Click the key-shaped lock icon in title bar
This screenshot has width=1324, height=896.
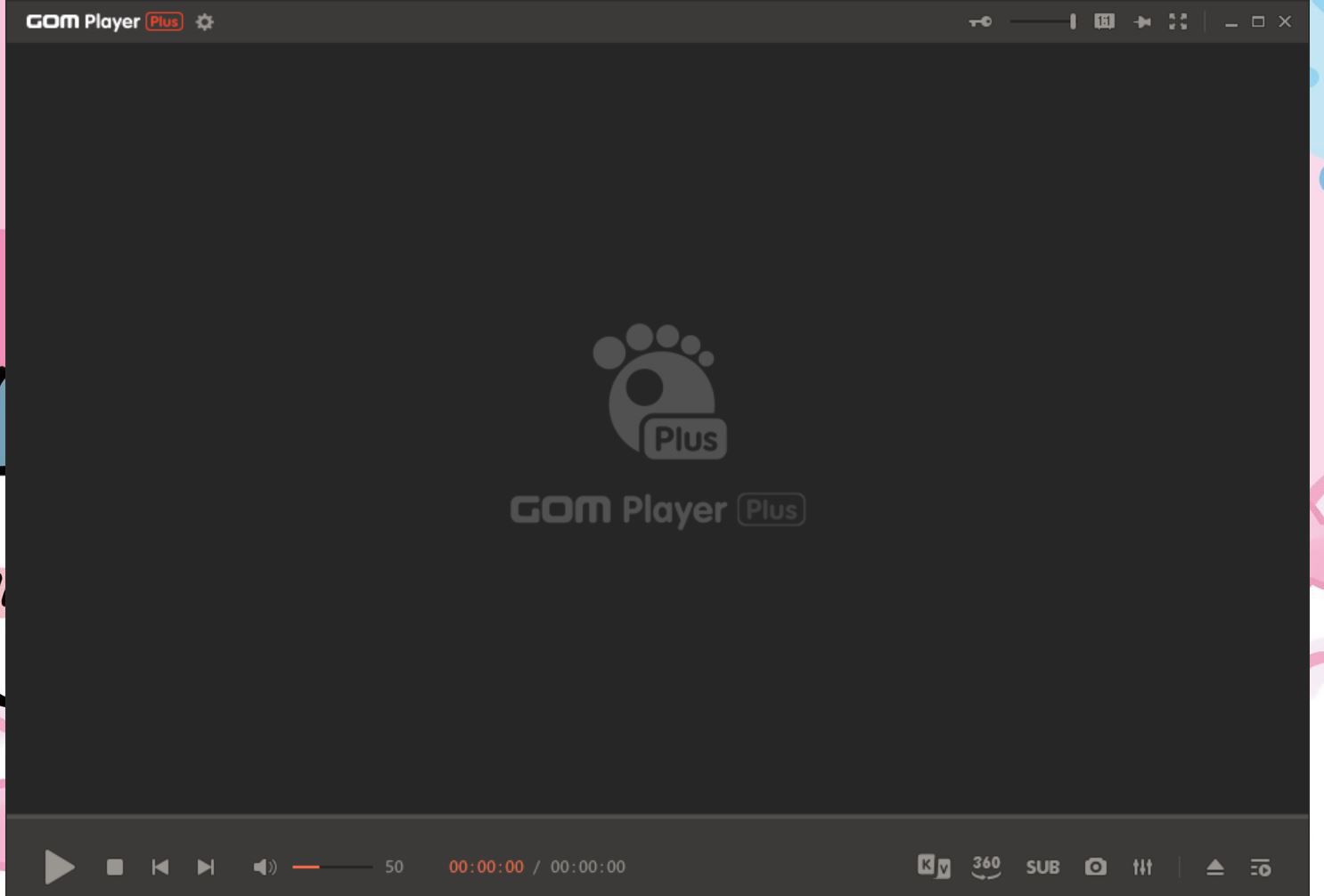click(980, 22)
